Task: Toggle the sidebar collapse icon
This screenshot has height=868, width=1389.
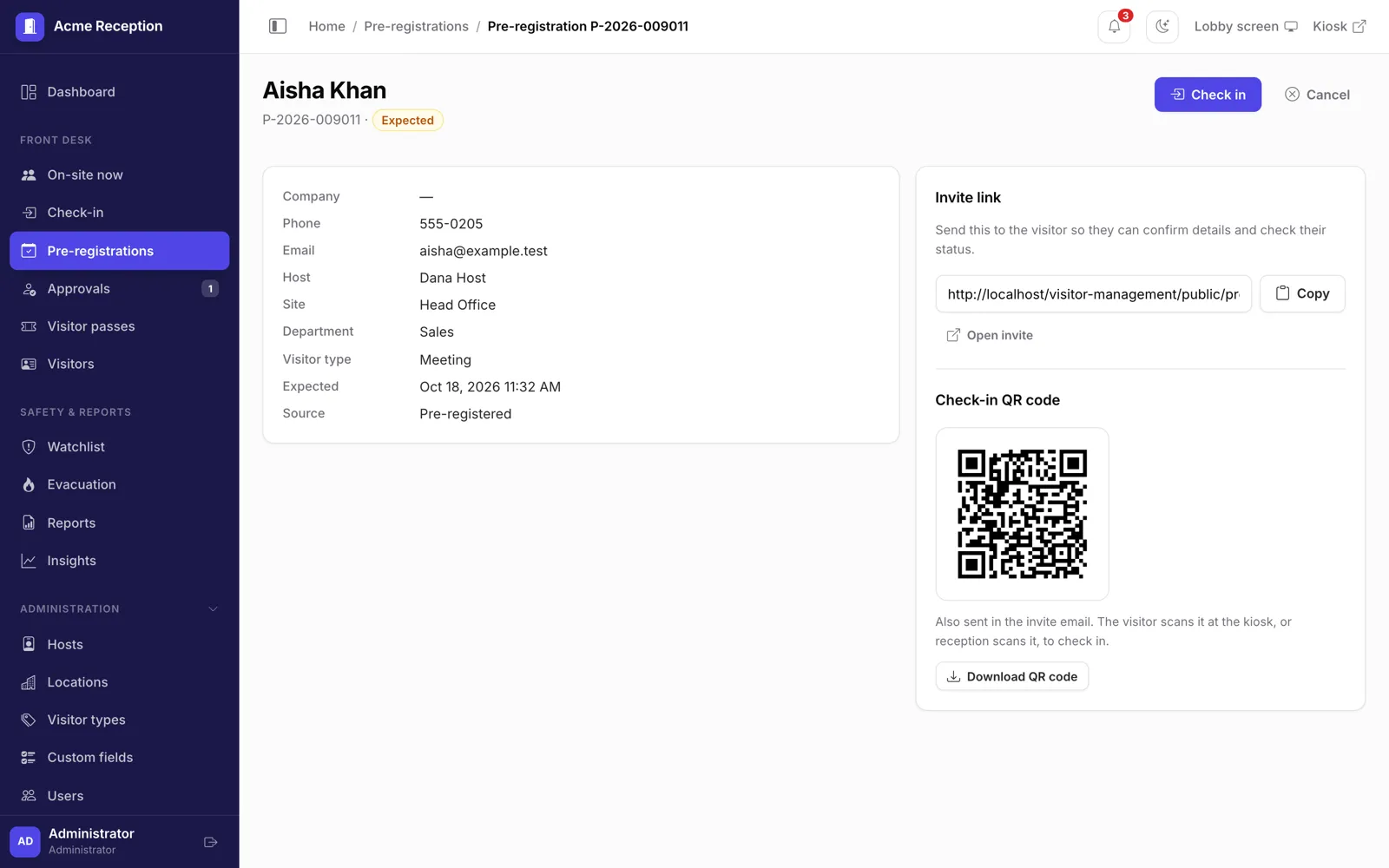Action: click(x=278, y=26)
